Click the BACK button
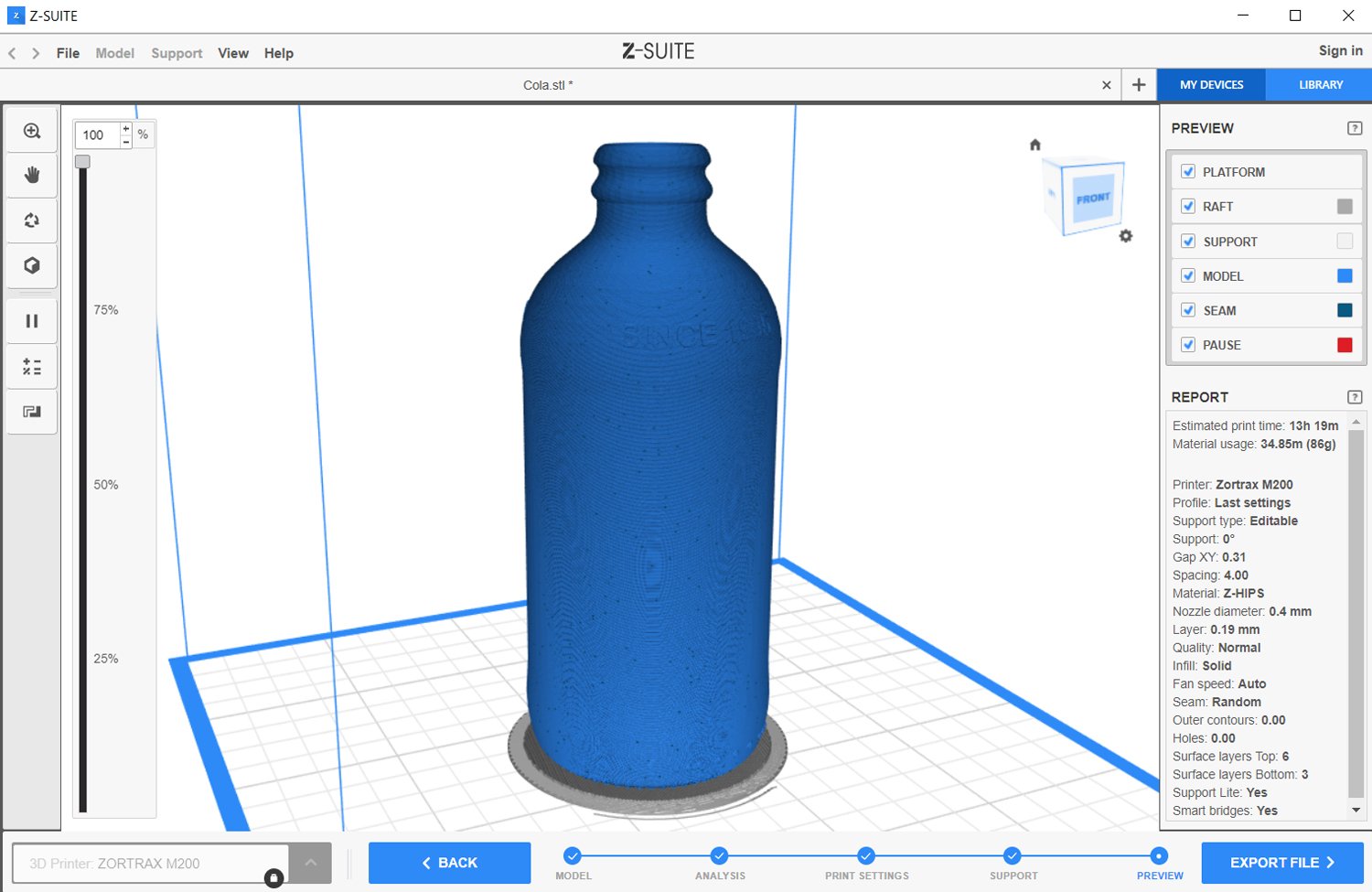 click(449, 863)
